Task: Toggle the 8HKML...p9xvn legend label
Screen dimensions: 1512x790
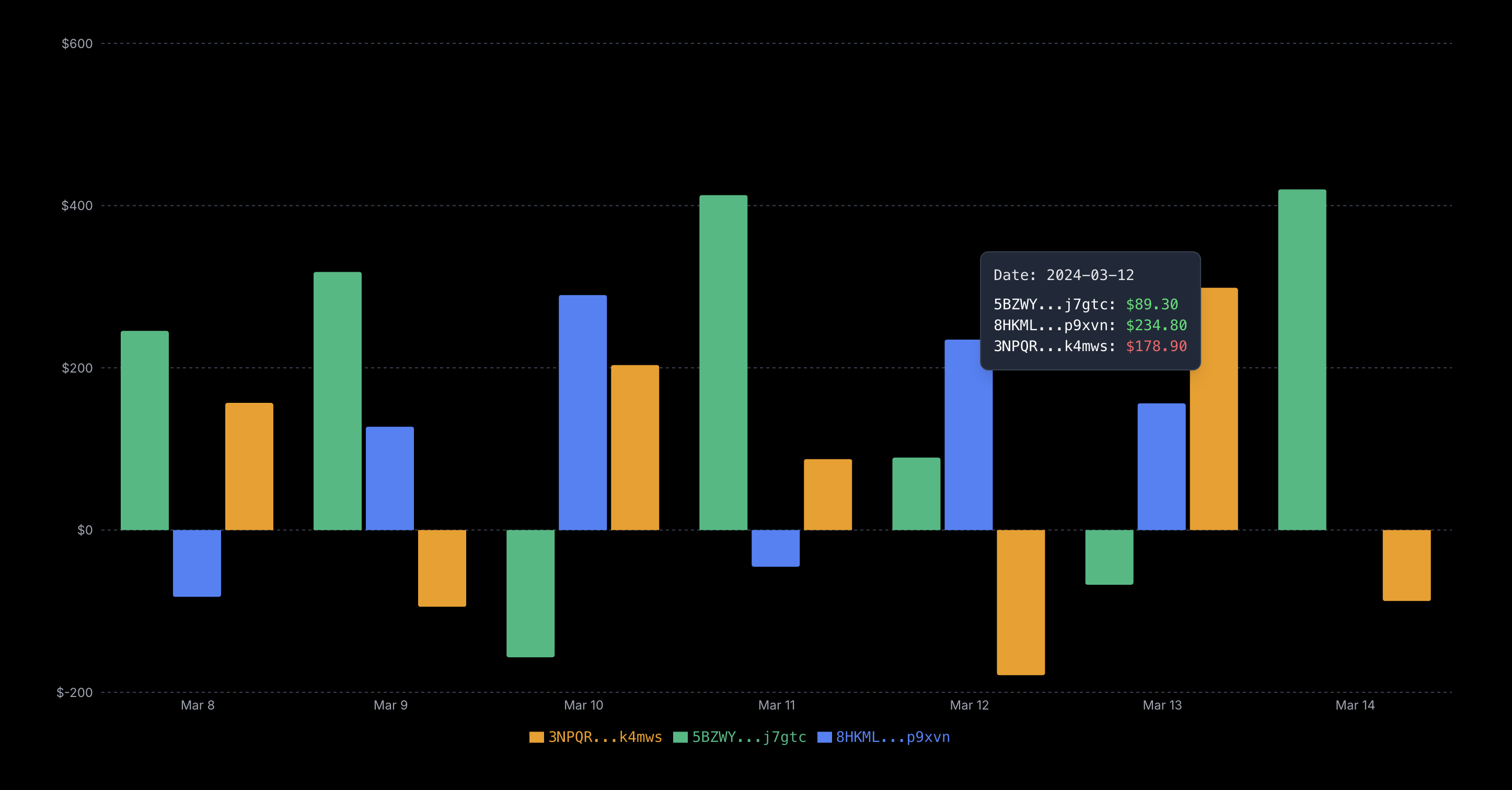Action: pos(892,737)
